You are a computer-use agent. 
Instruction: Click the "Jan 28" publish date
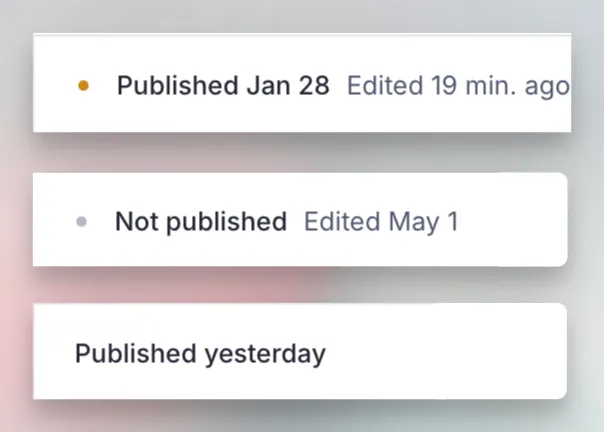click(x=288, y=85)
